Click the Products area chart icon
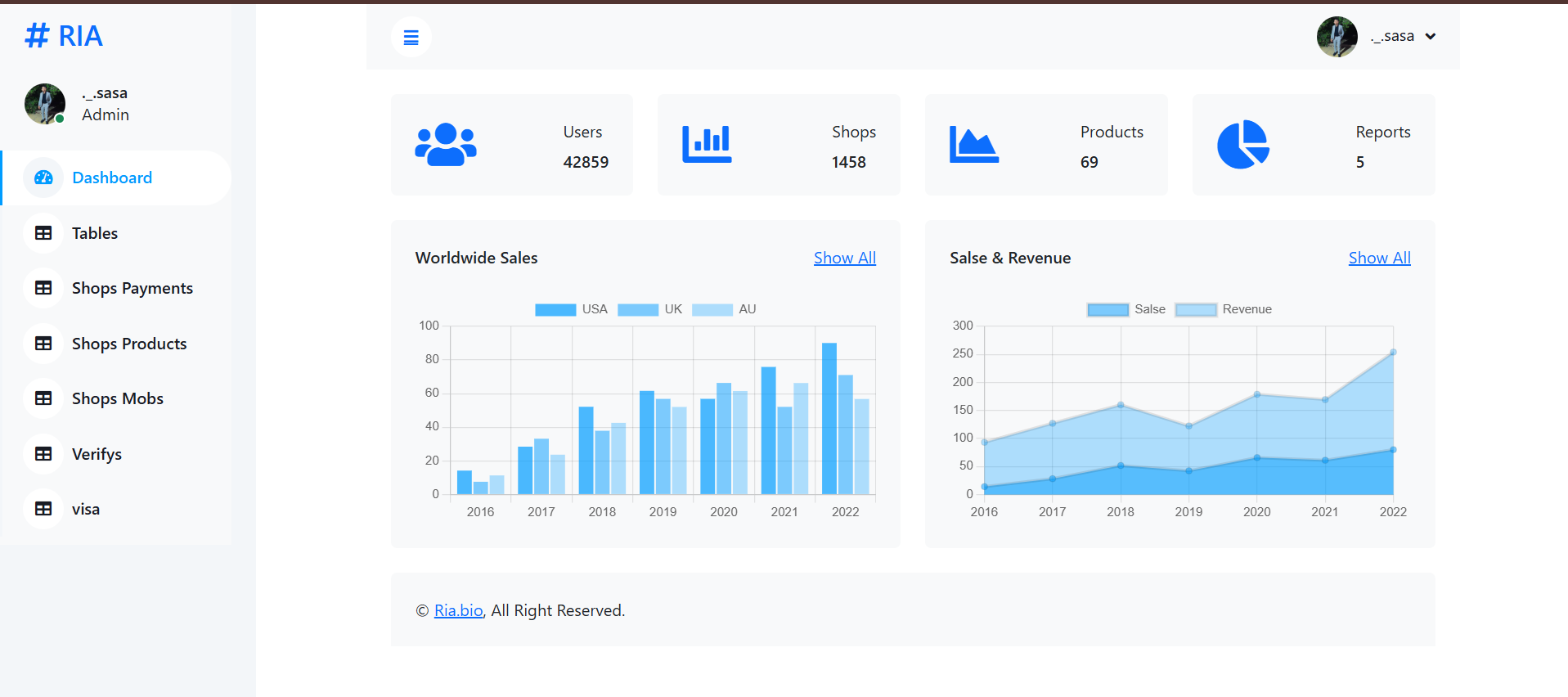1568x697 pixels. pos(974,145)
